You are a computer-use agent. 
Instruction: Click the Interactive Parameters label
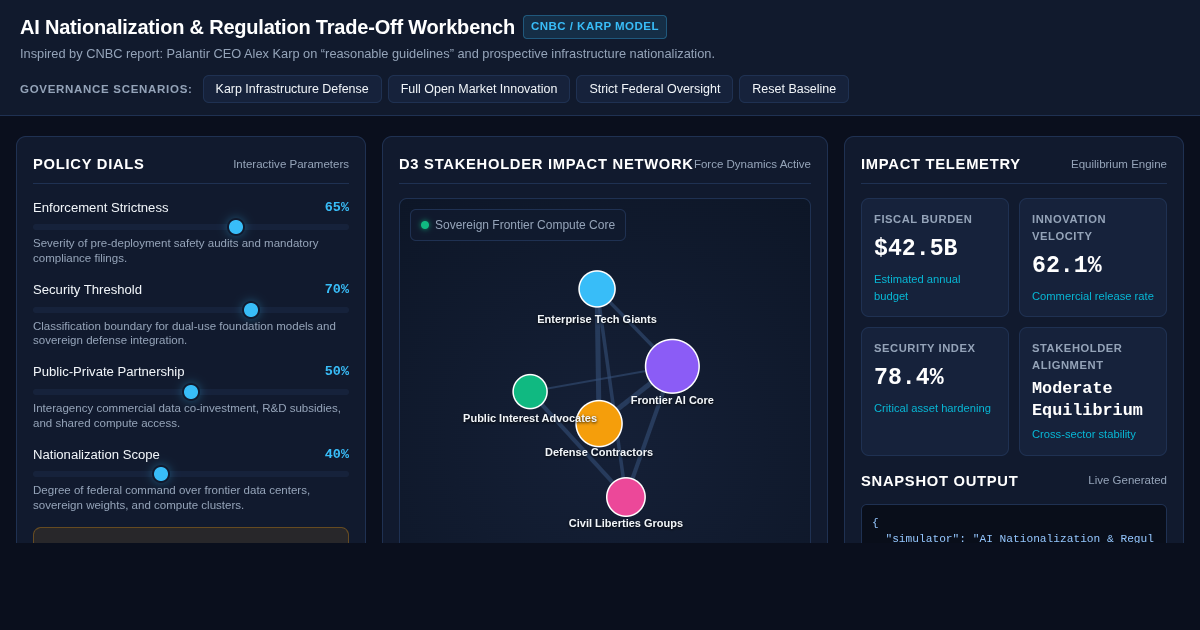click(x=291, y=164)
